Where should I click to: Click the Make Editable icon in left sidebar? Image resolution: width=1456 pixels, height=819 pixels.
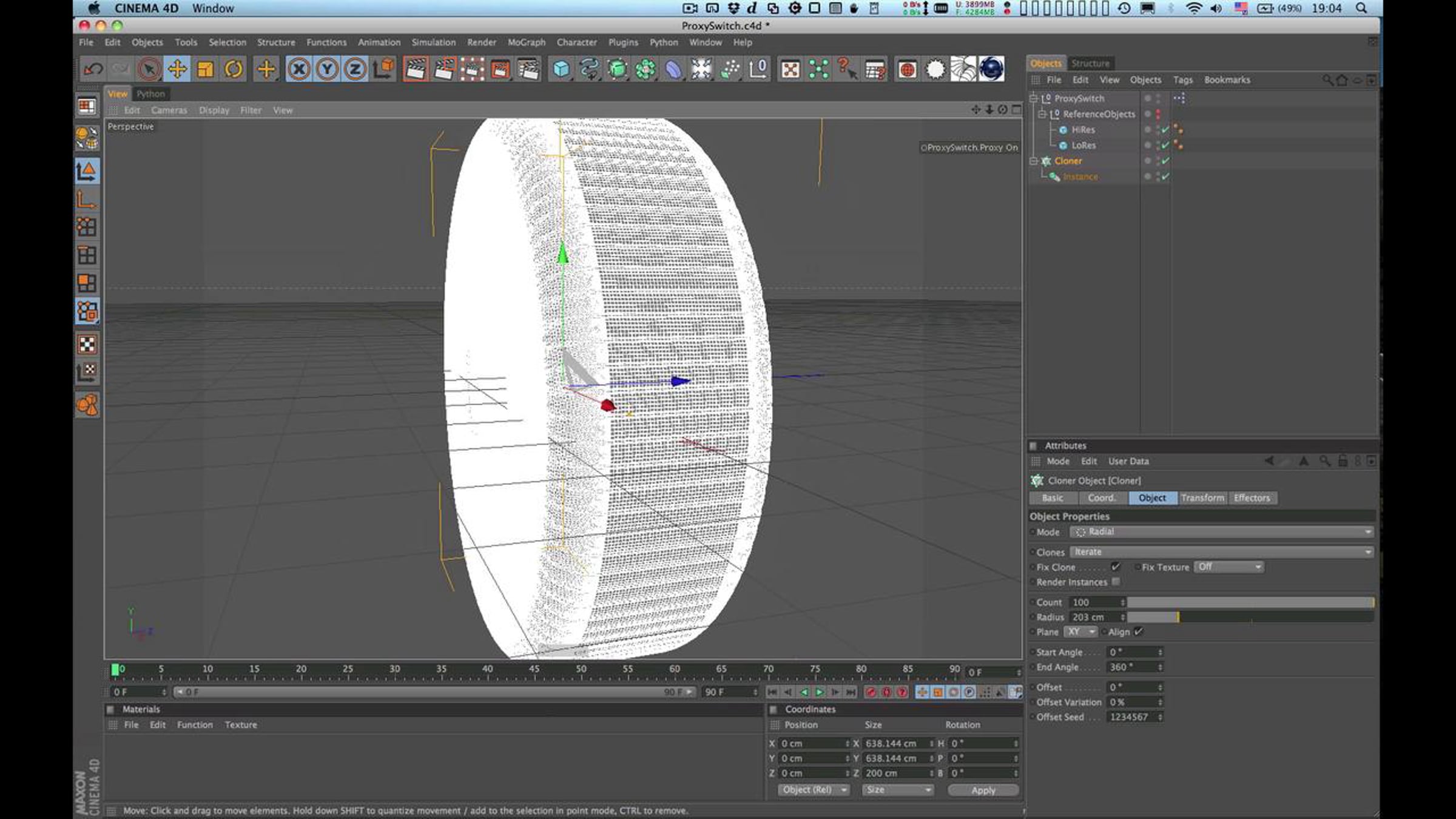[x=87, y=138]
